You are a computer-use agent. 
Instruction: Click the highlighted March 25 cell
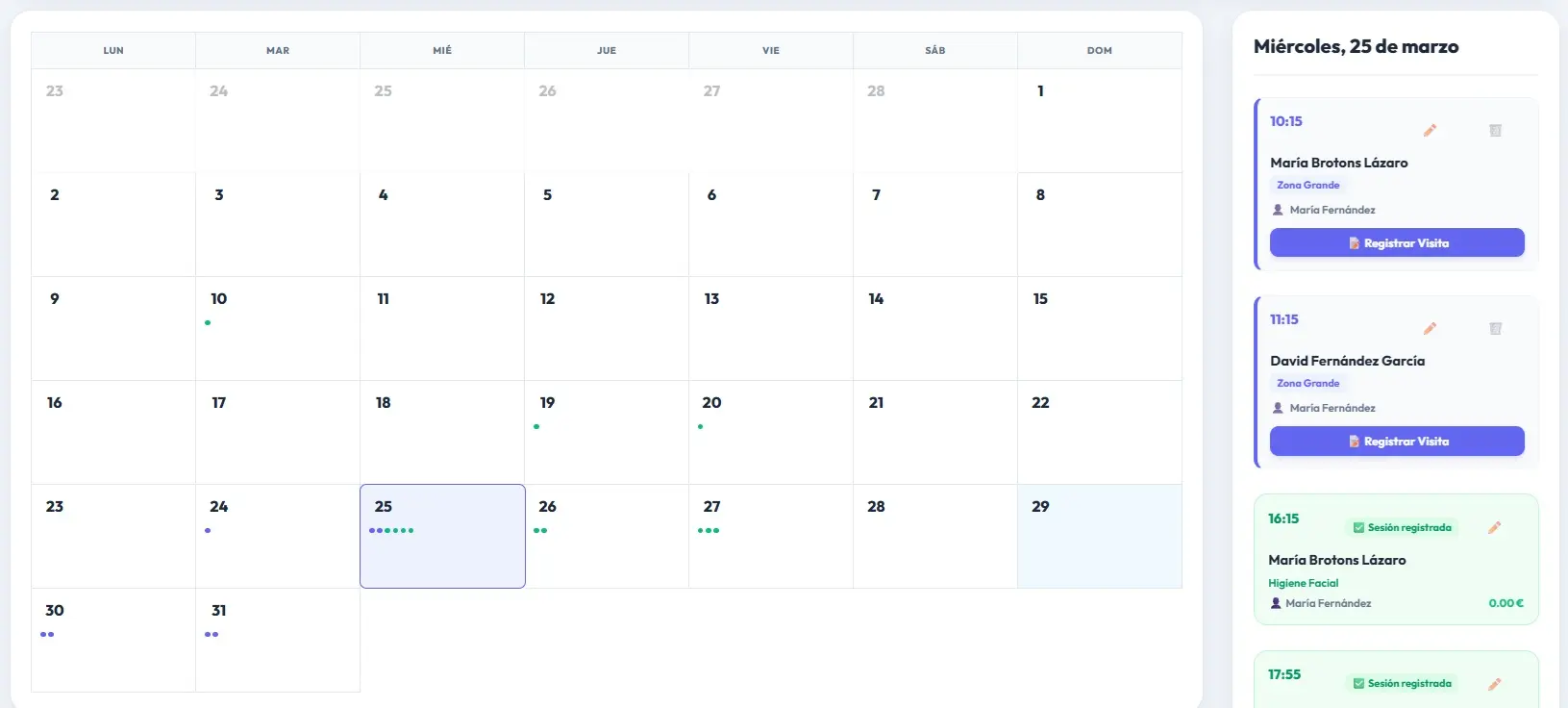tap(442, 536)
